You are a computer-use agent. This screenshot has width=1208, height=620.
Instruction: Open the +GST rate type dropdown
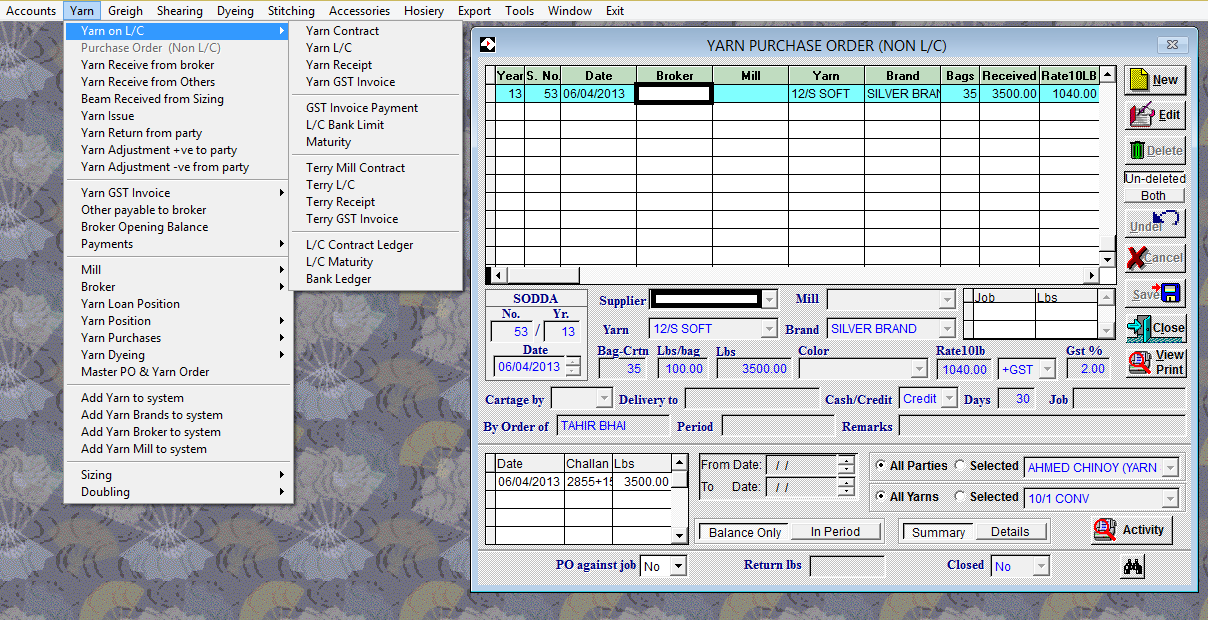click(1047, 369)
